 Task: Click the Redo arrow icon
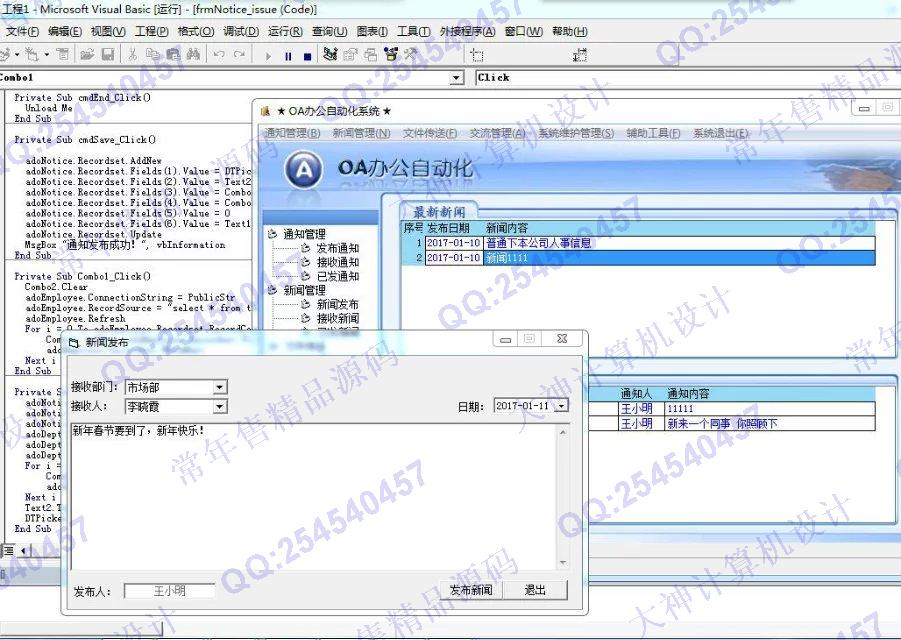tap(239, 55)
